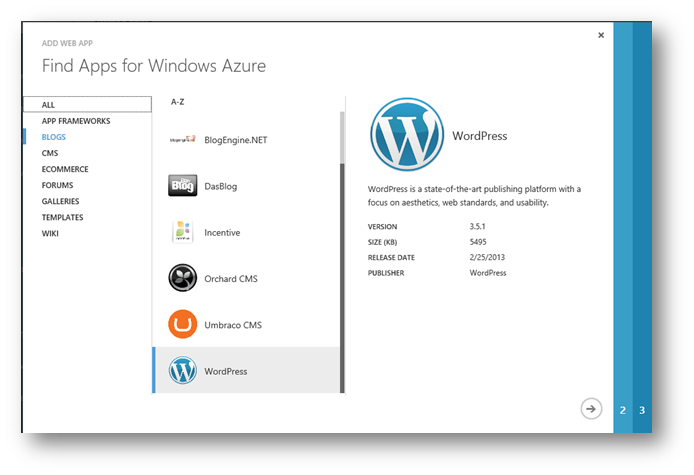The width and height of the screenshot is (694, 475).
Task: Click the DasBlog logo icon
Action: (182, 185)
